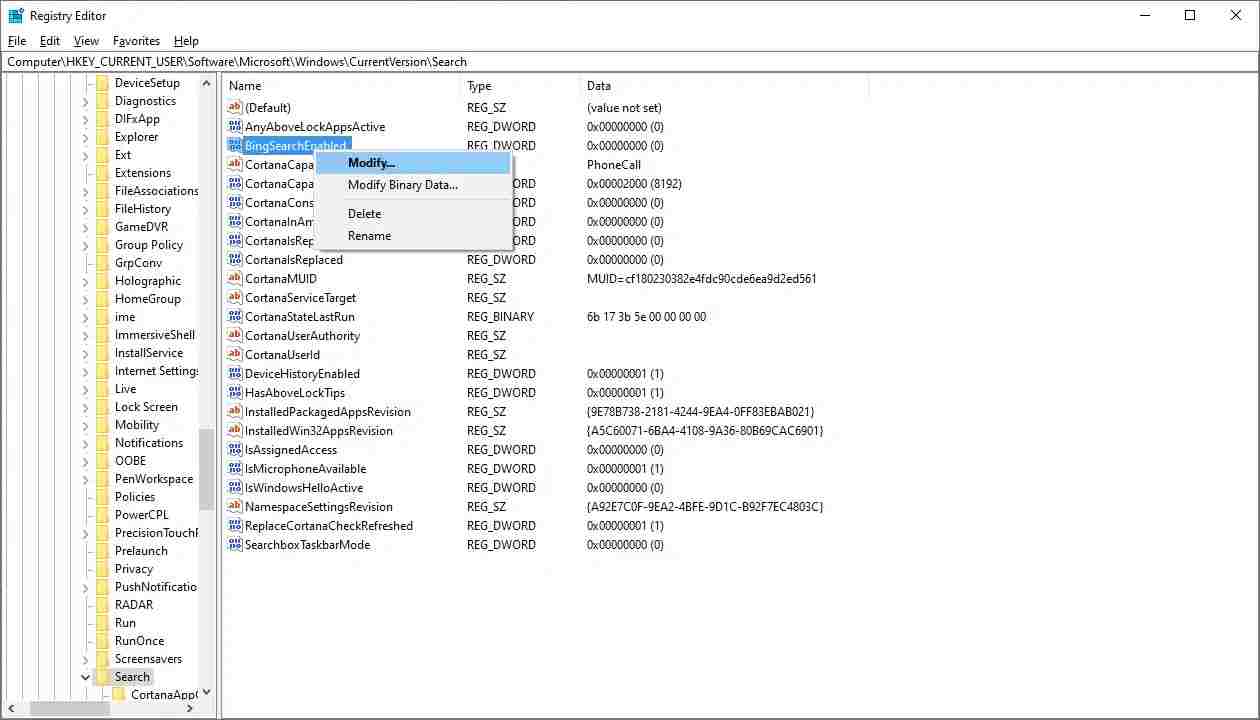Image resolution: width=1260 pixels, height=720 pixels.
Task: Click the registry path address bar
Action: [x=630, y=62]
